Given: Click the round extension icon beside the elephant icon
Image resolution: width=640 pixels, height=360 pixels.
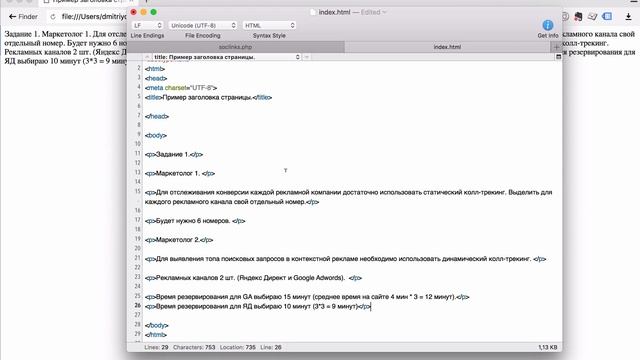Looking at the screenshot, I should pyautogui.click(x=565, y=16).
